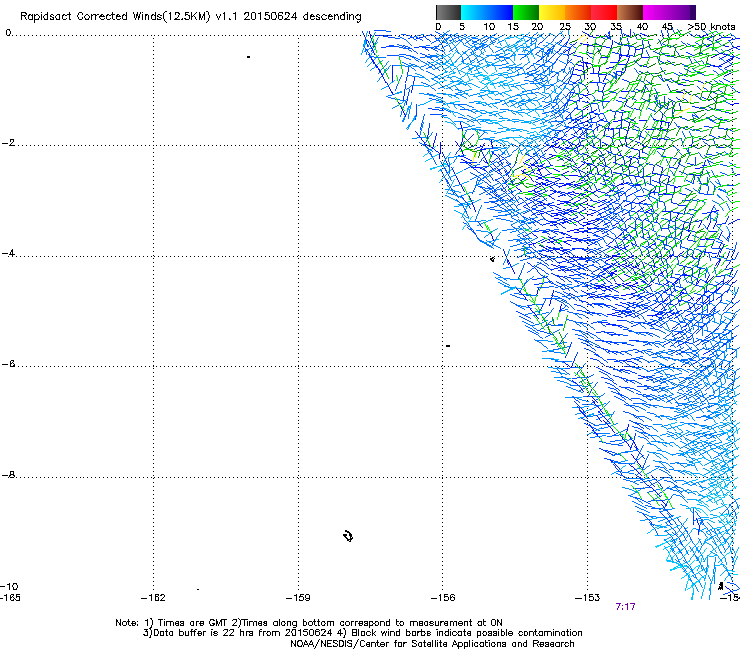This screenshot has height=650, width=740.
Task: Click the legend tick label '25'
Action: 565,27
